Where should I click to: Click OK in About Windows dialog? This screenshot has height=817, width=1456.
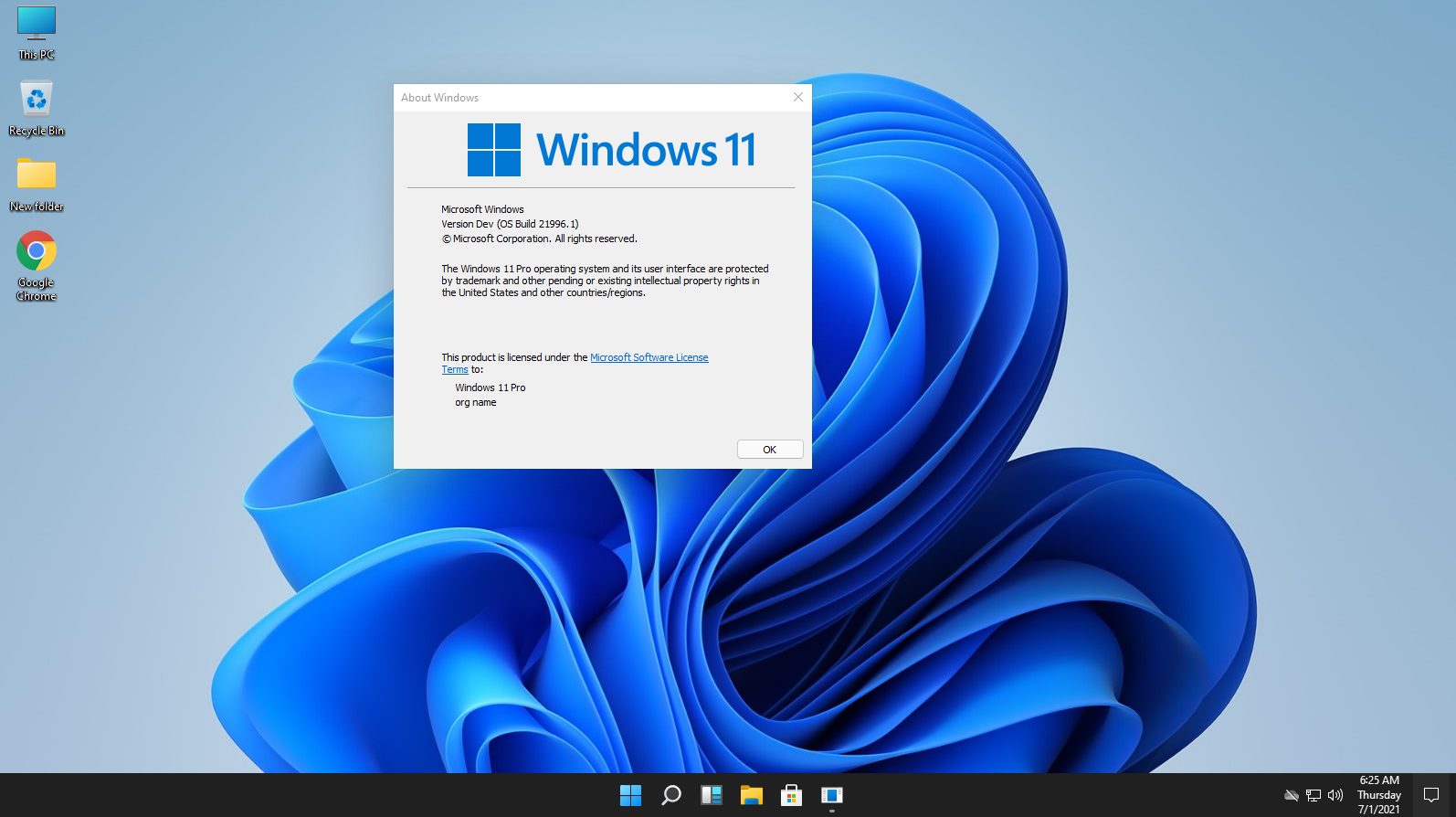770,450
